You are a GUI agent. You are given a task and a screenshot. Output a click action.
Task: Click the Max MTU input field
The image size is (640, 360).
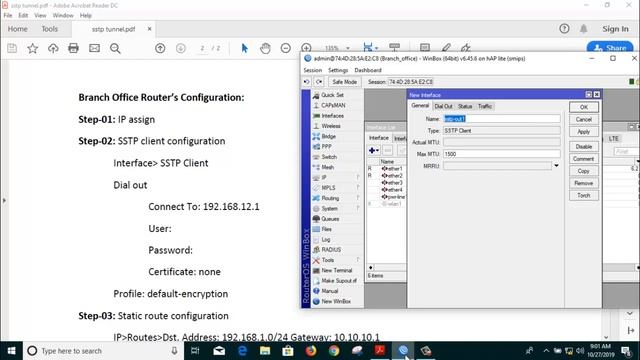(x=502, y=154)
